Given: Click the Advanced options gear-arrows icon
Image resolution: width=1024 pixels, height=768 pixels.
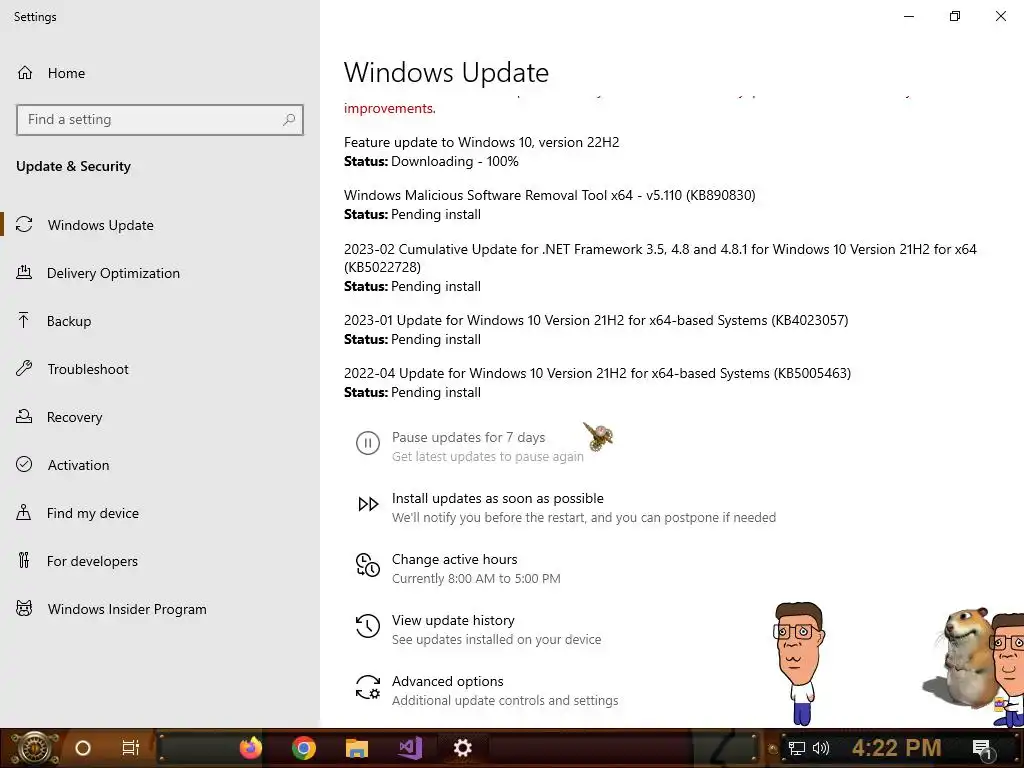Looking at the screenshot, I should click(x=368, y=687).
